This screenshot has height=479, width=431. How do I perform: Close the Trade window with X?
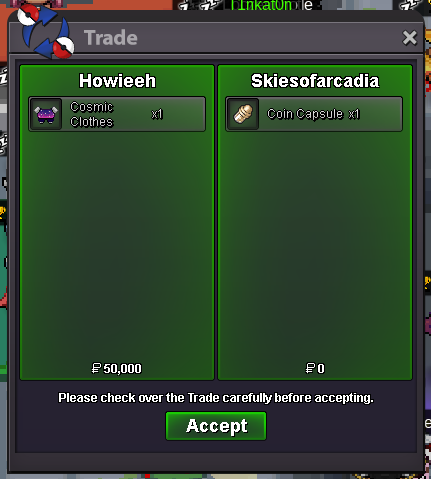pyautogui.click(x=409, y=37)
